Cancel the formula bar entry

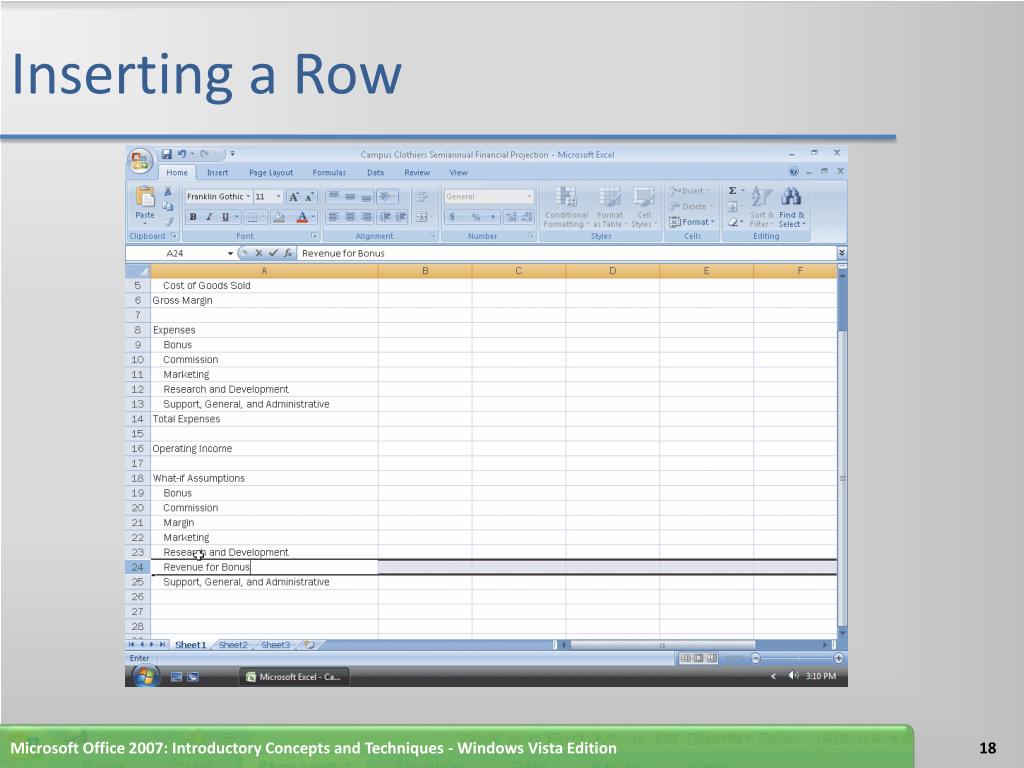coord(259,253)
